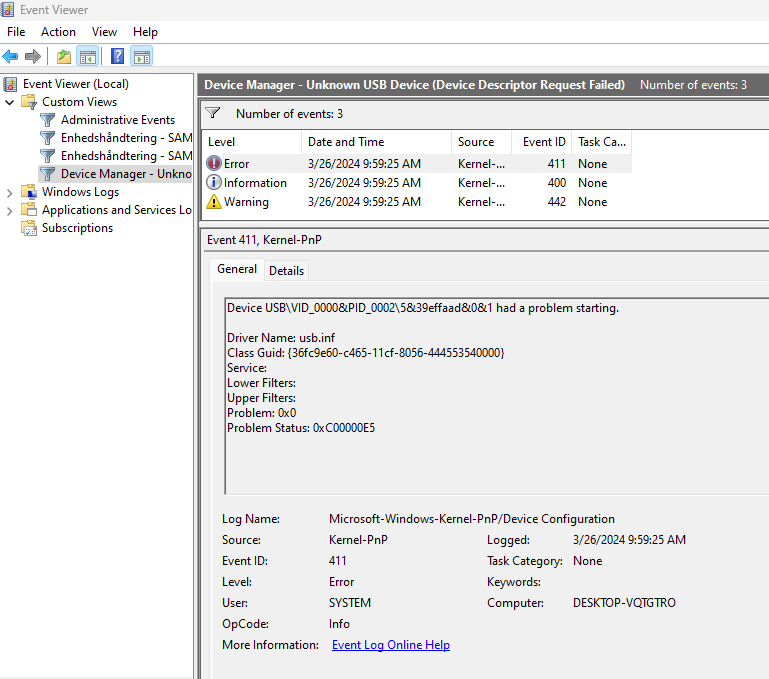Click the Source value Kernel-PnP in details
Image resolution: width=769 pixels, height=679 pixels.
(x=358, y=540)
